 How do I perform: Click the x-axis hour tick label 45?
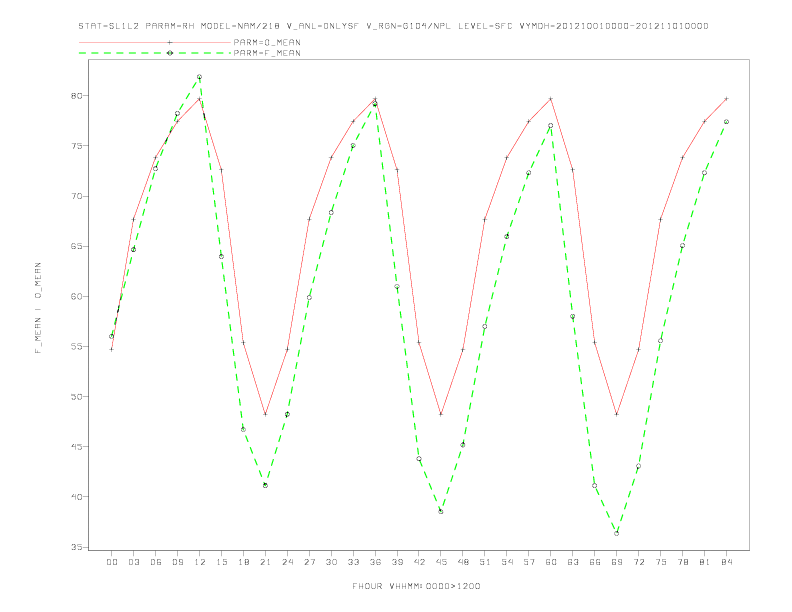click(x=441, y=562)
